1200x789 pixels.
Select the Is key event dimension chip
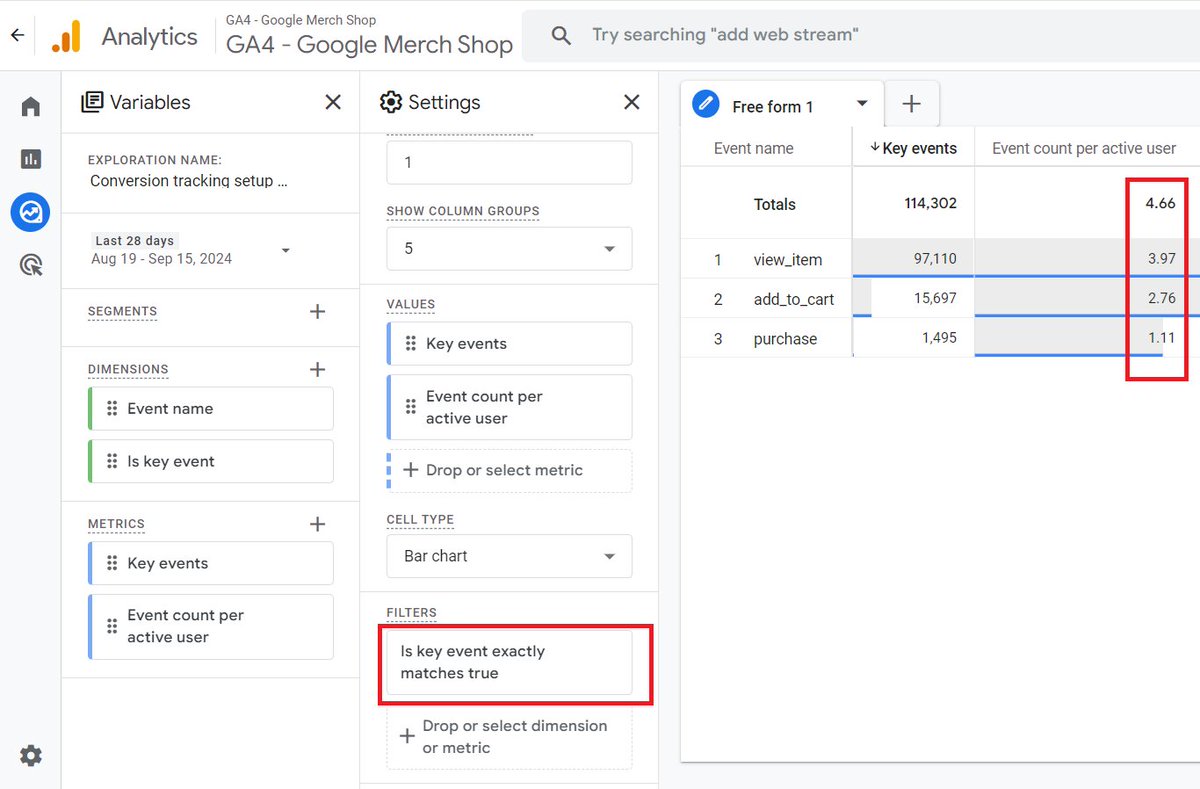210,461
